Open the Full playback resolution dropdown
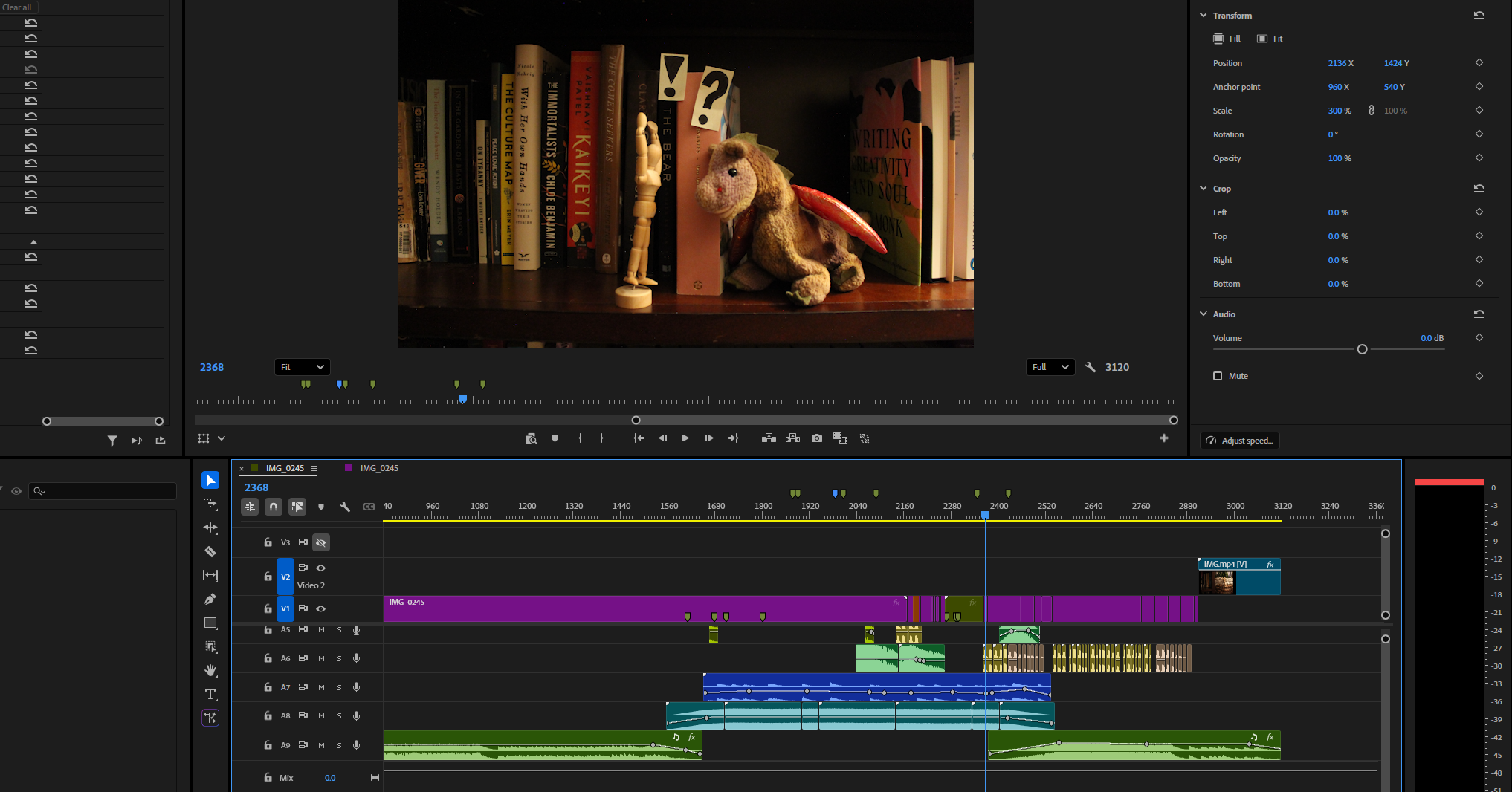This screenshot has width=1512, height=792. pos(1050,367)
